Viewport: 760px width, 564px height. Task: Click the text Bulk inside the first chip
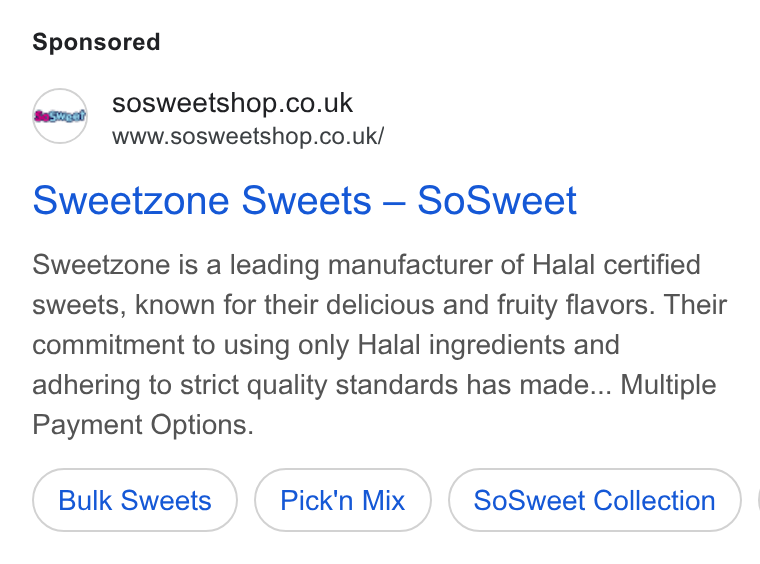pyautogui.click(x=85, y=500)
